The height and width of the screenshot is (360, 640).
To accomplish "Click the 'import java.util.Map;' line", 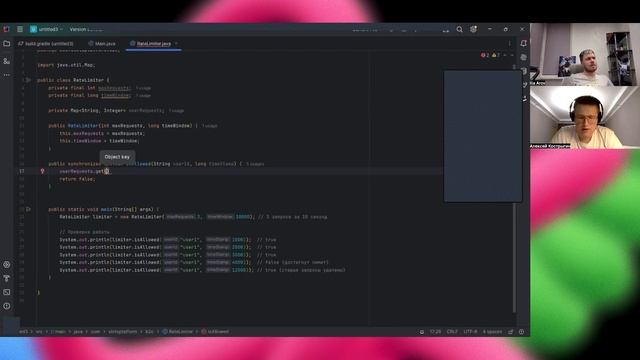I will click(66, 65).
